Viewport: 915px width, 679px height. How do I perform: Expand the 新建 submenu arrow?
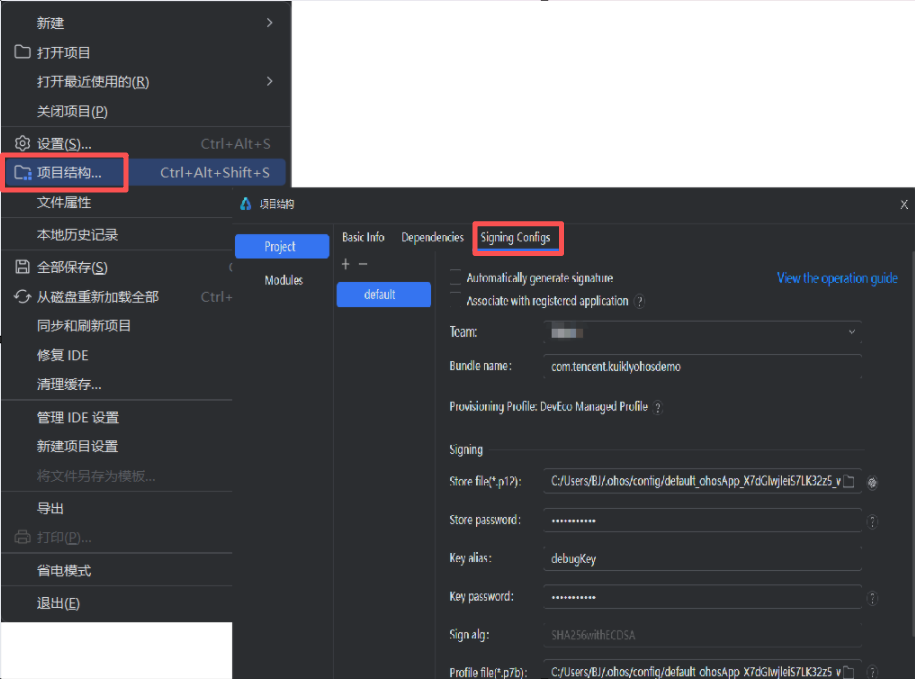(x=270, y=23)
